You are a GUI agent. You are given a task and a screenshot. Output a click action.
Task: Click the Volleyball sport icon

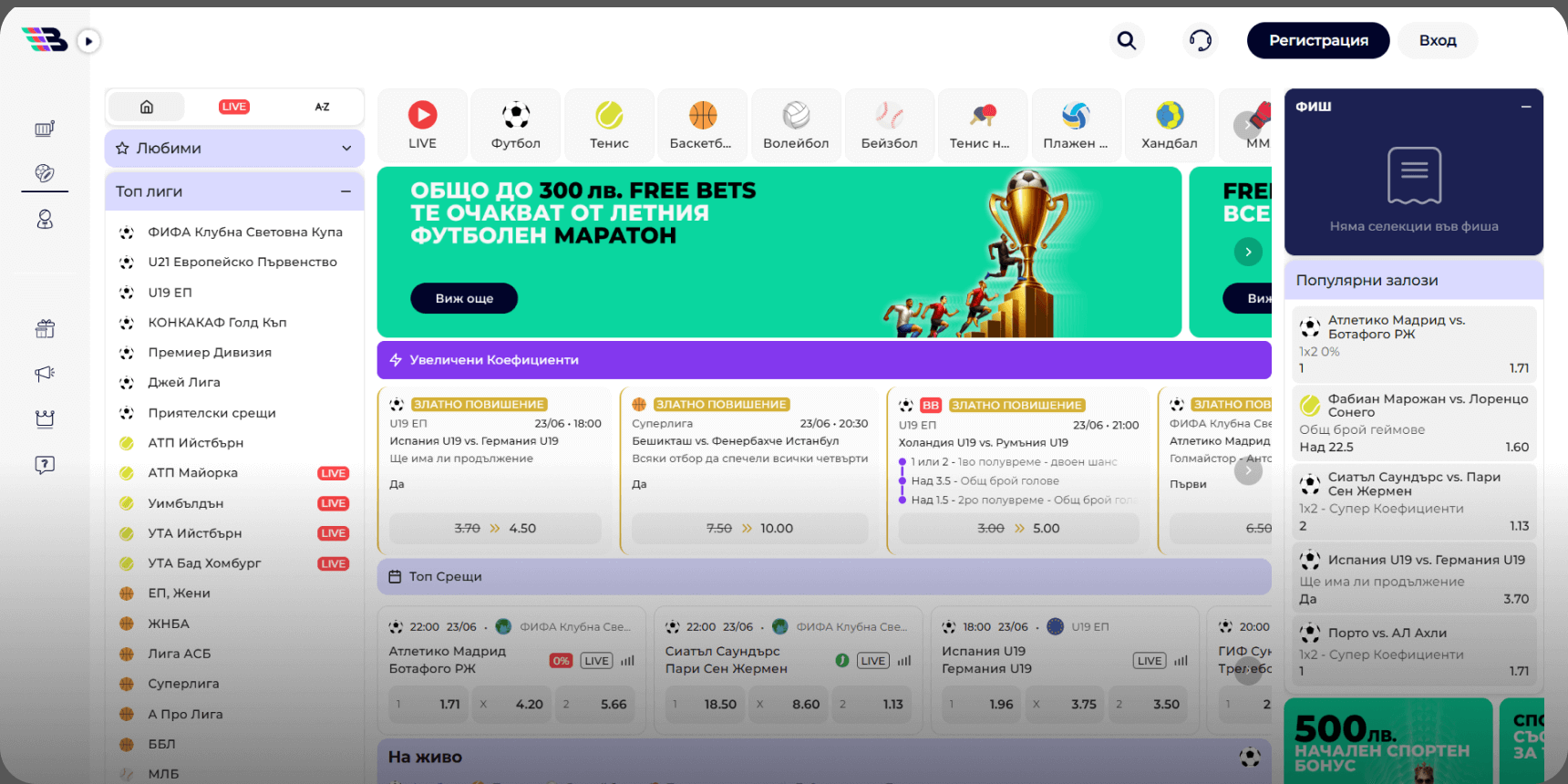click(796, 125)
